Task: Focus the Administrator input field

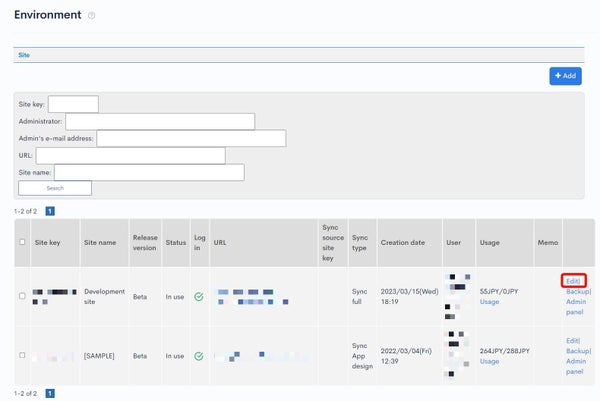Action: click(x=160, y=121)
